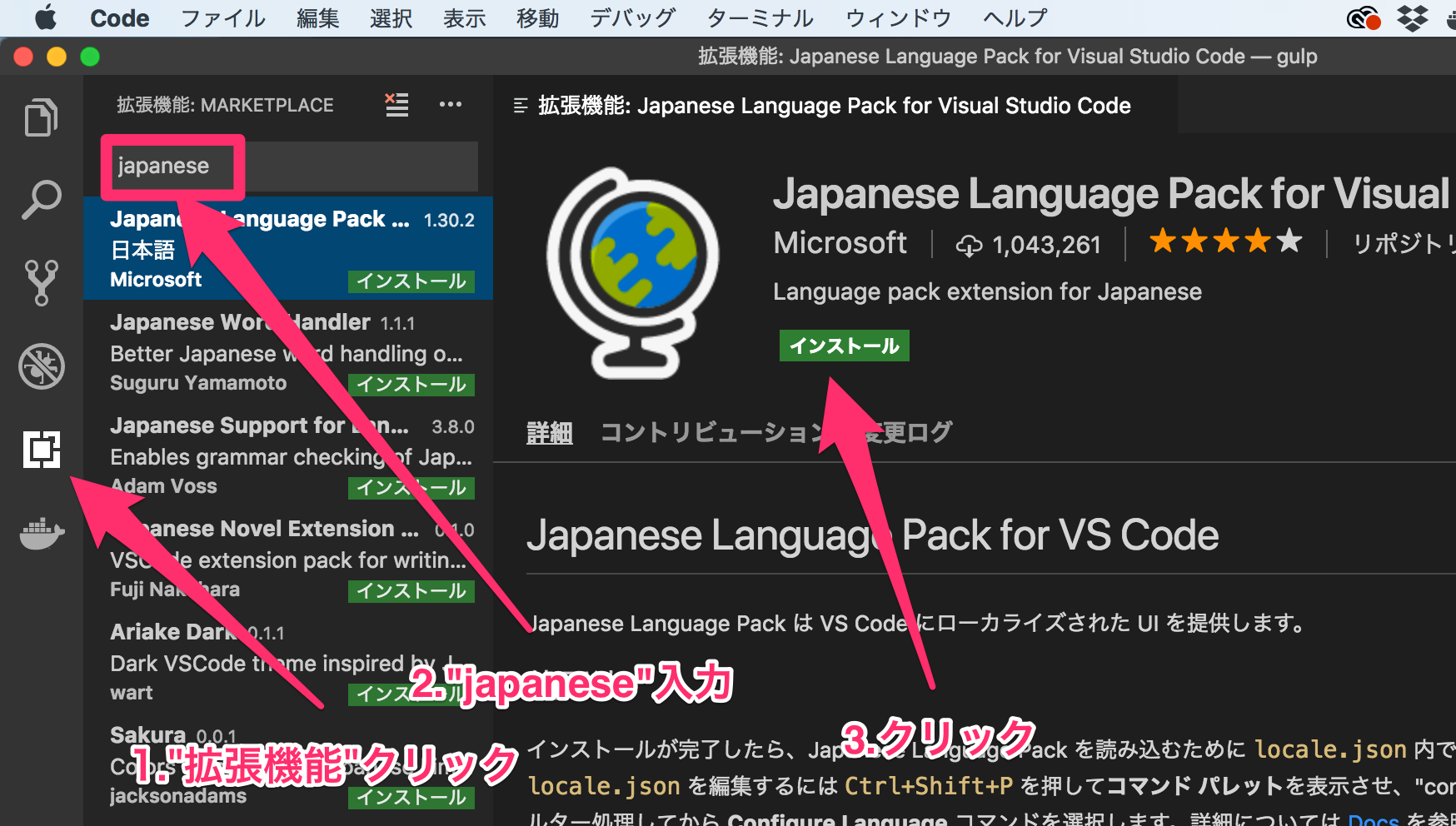Image resolution: width=1456 pixels, height=826 pixels.
Task: Open the 編集 menu
Action: coord(318,17)
